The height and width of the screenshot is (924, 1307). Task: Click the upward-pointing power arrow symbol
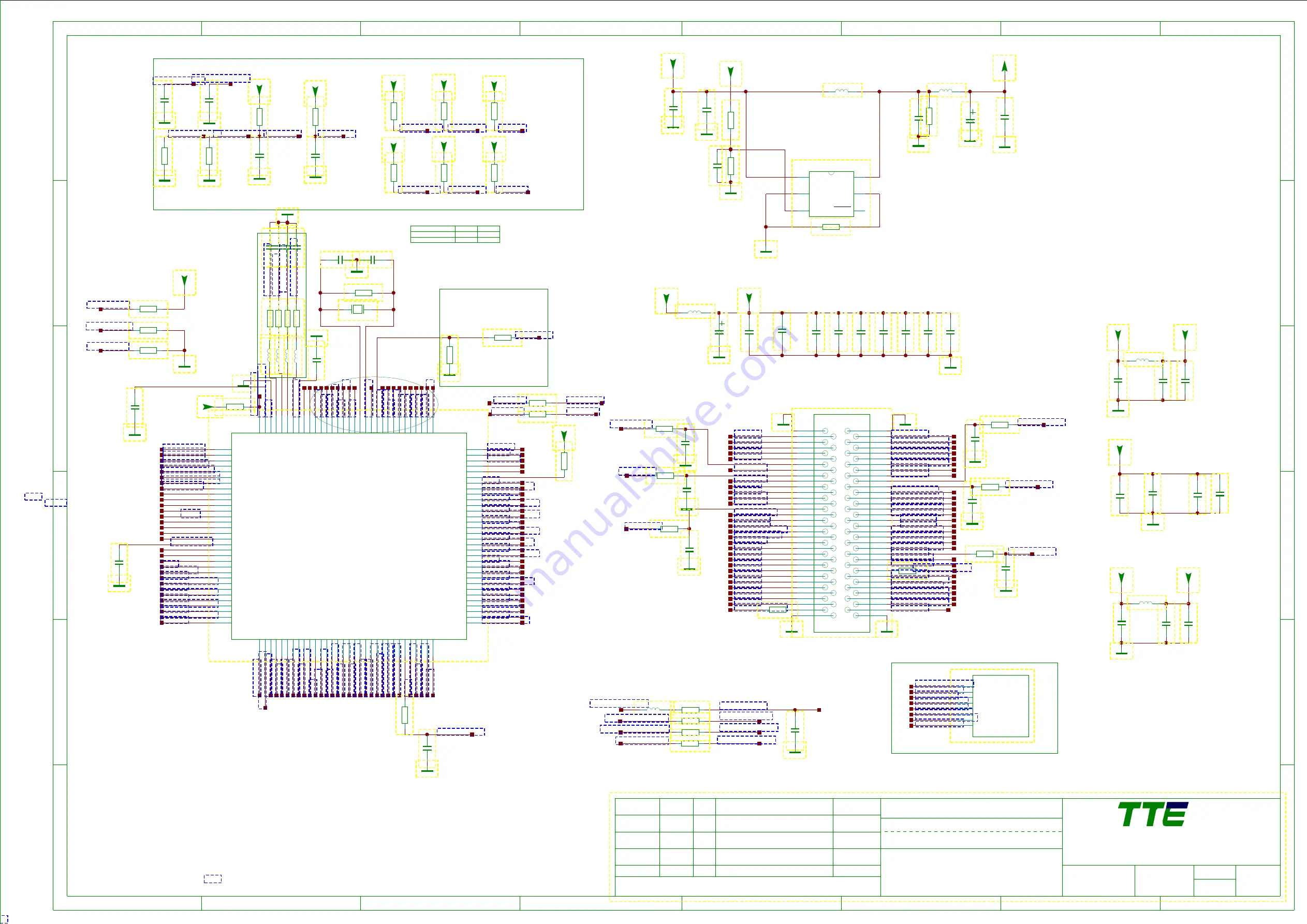point(1004,67)
